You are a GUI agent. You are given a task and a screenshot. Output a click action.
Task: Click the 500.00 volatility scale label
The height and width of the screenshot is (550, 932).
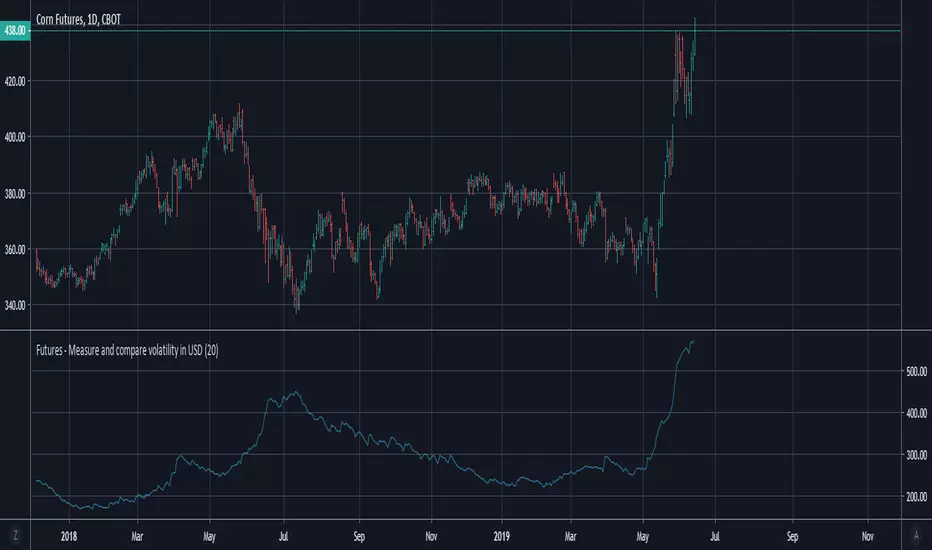point(916,371)
